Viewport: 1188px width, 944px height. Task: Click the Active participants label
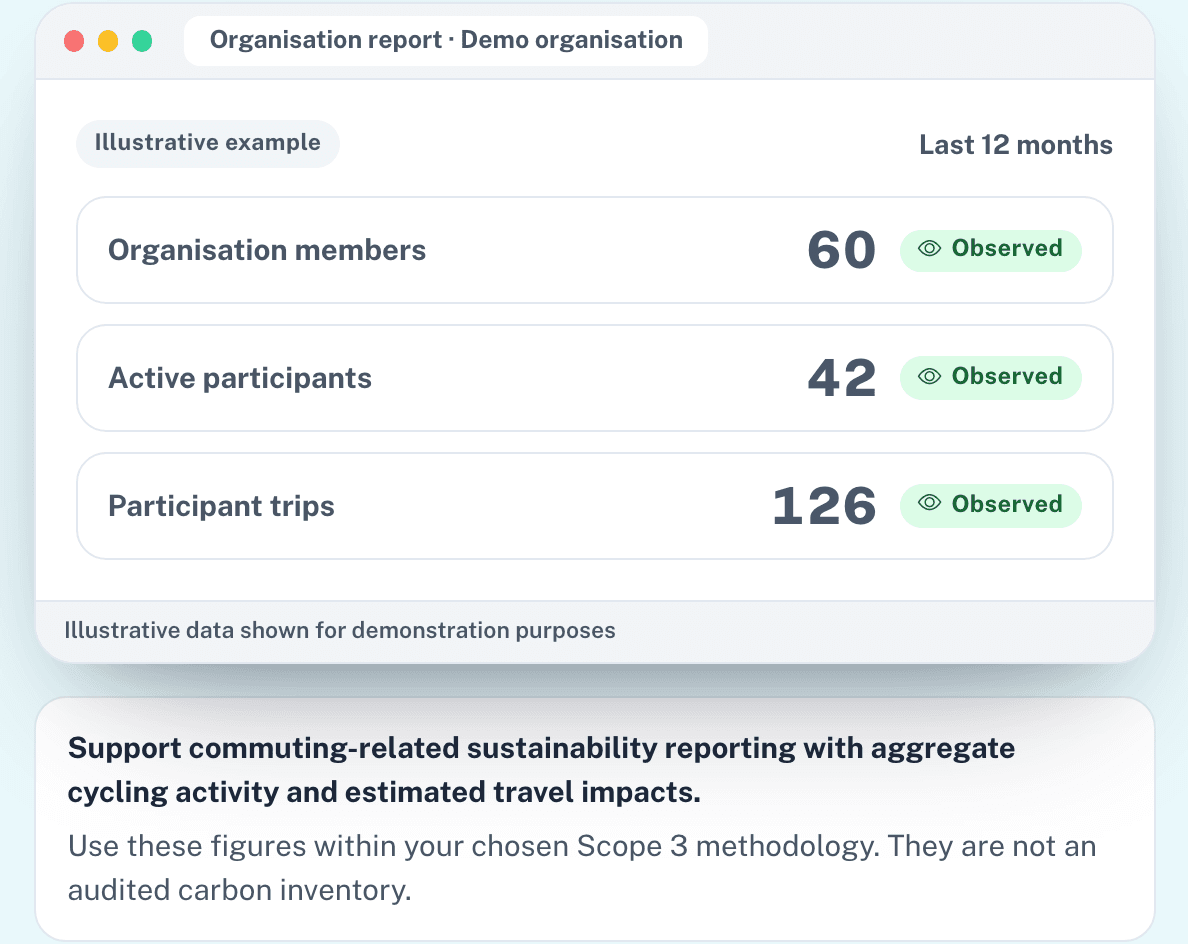point(239,378)
